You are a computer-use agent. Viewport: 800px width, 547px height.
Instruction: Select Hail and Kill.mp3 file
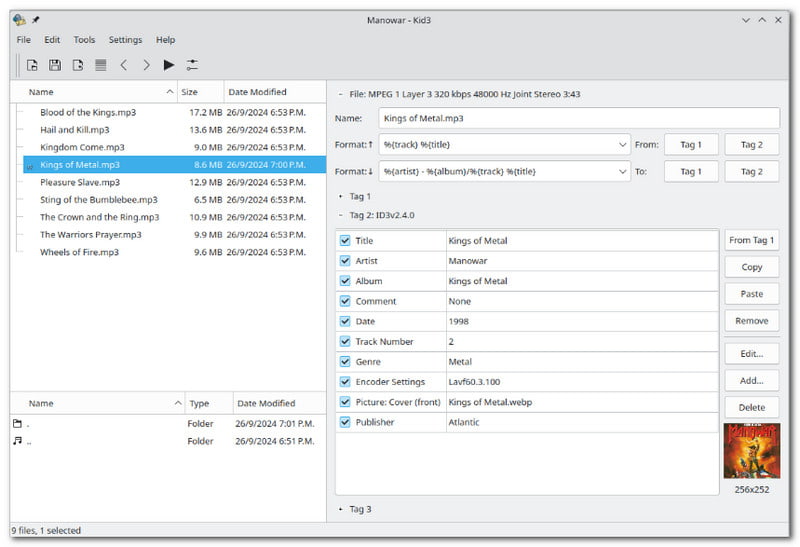click(x=173, y=130)
